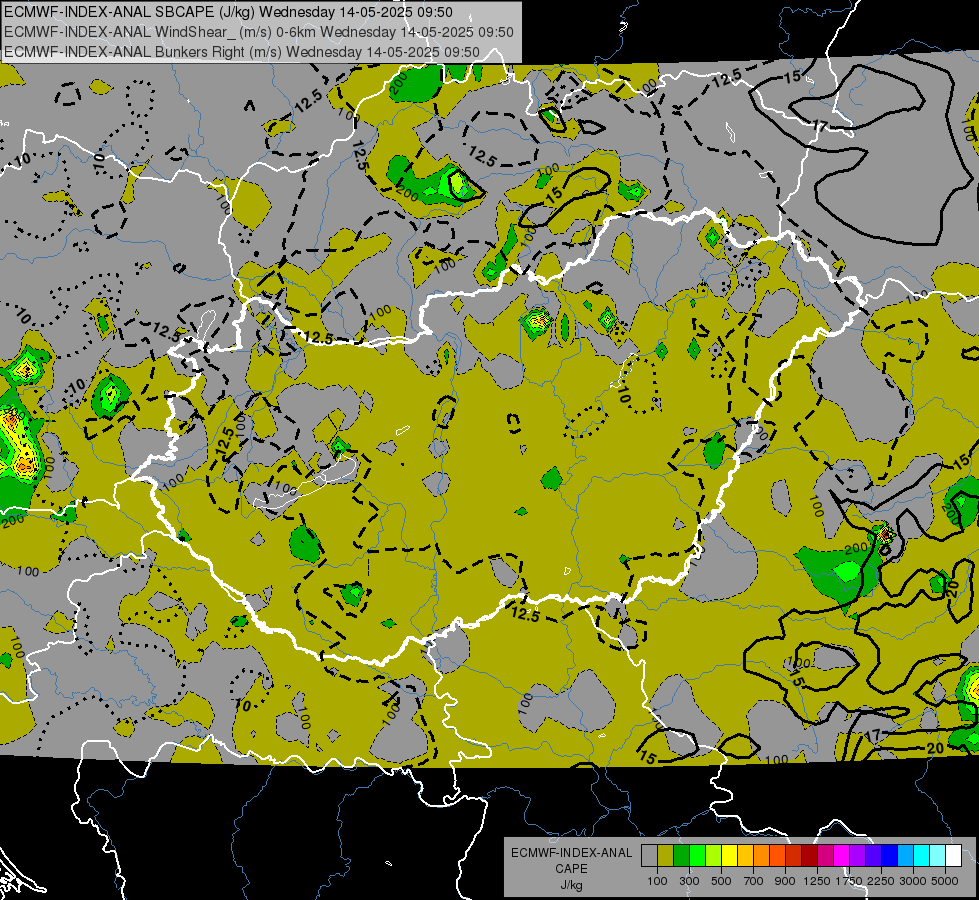Click the SBCAPE (J/kg) title line
This screenshot has height=900, width=979.
tap(229, 12)
